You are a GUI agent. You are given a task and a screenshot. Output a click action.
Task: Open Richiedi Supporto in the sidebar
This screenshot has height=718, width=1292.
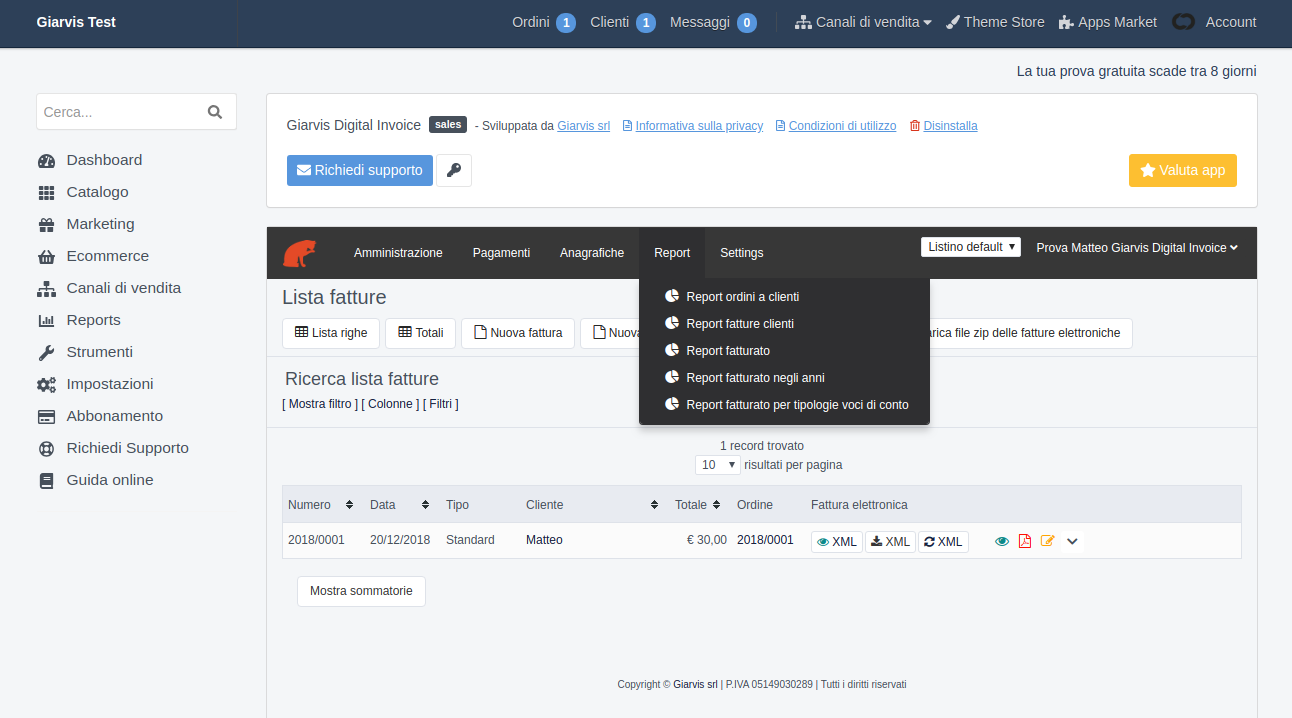(x=113, y=448)
